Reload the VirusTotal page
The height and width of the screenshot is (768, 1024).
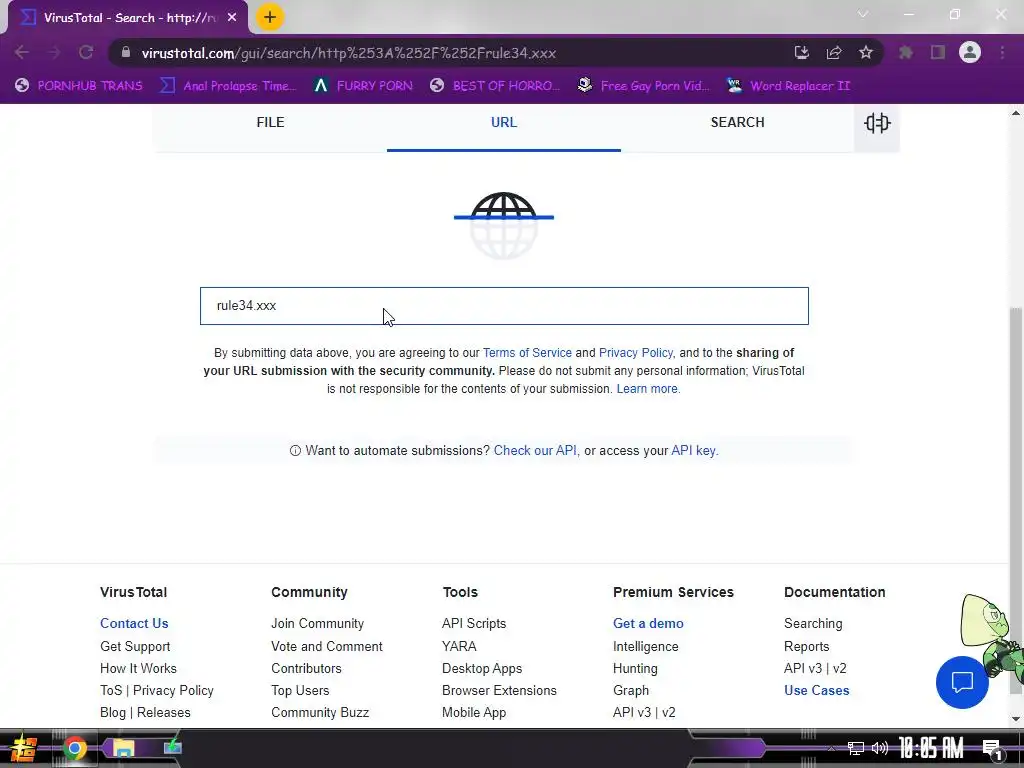tap(86, 52)
